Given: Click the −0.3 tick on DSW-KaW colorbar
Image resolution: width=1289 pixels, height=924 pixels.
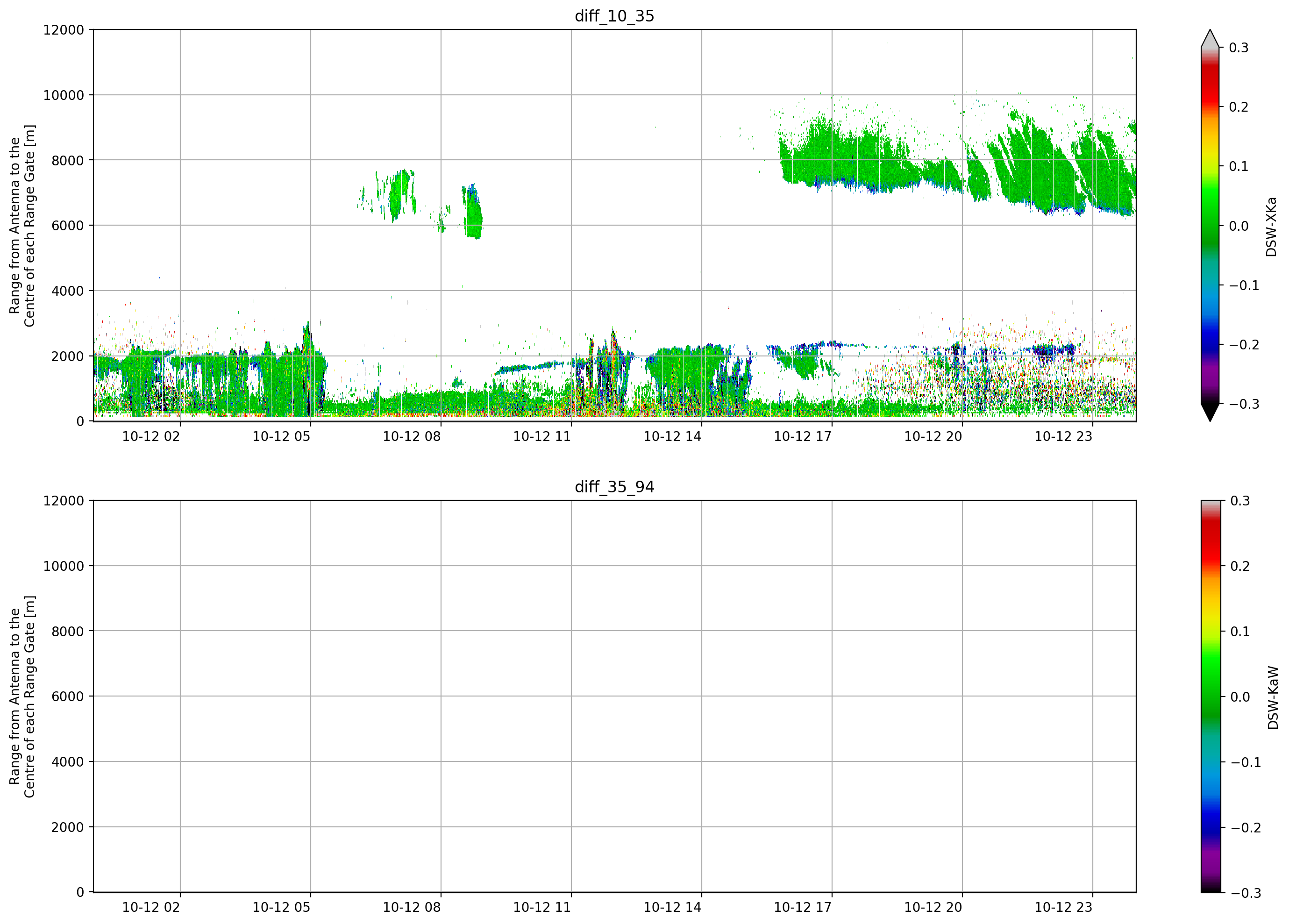Looking at the screenshot, I should click(x=1245, y=893).
